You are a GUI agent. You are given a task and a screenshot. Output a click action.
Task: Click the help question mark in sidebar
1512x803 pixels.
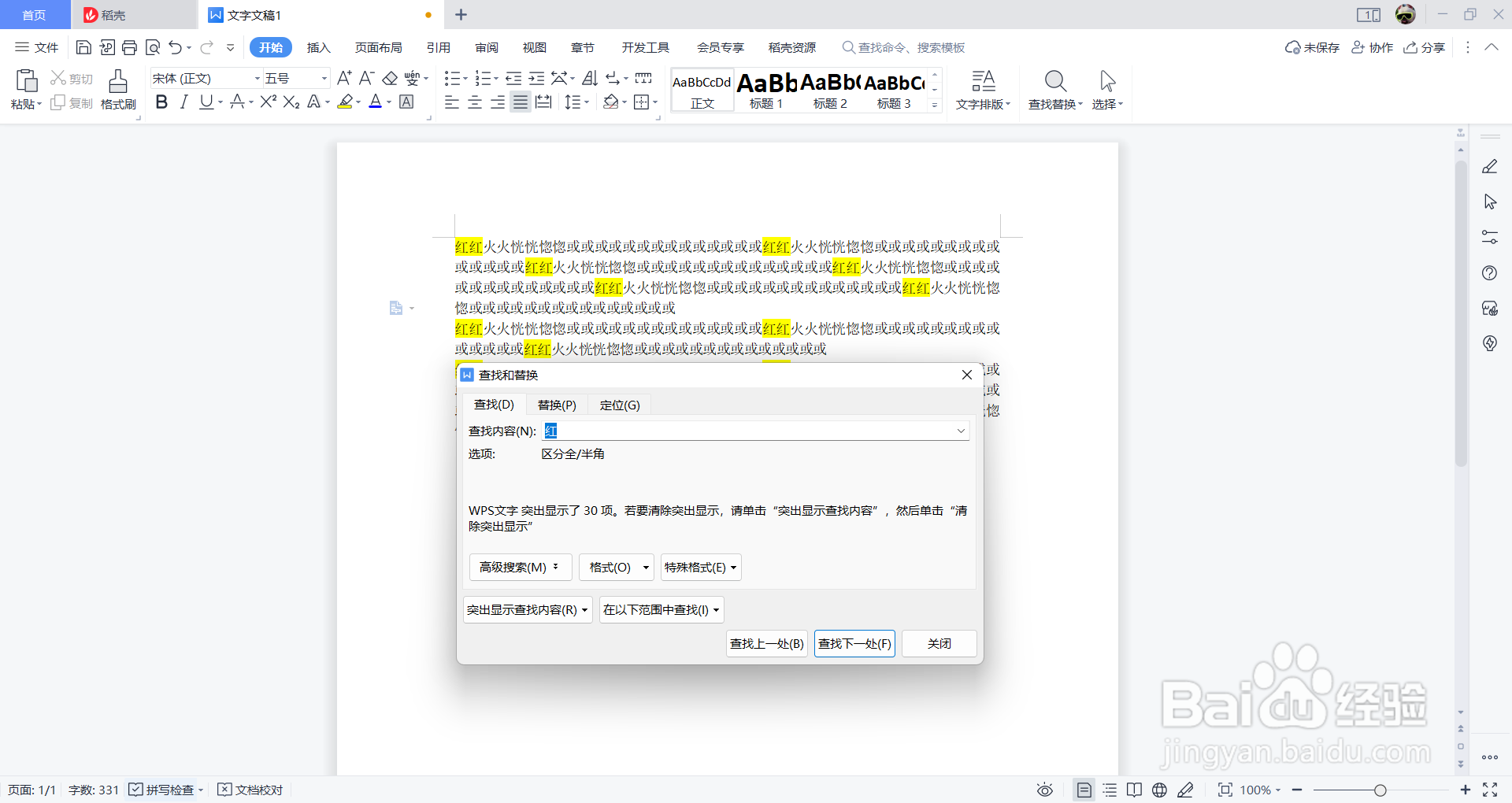coord(1490,273)
